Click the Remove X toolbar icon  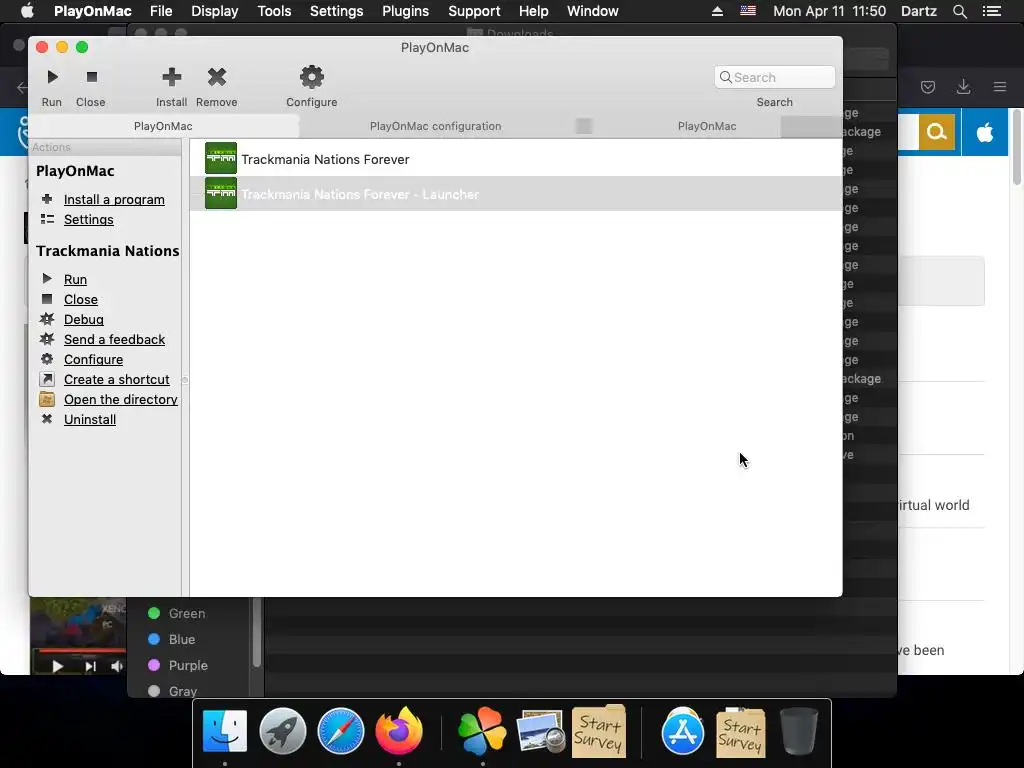[x=217, y=77]
